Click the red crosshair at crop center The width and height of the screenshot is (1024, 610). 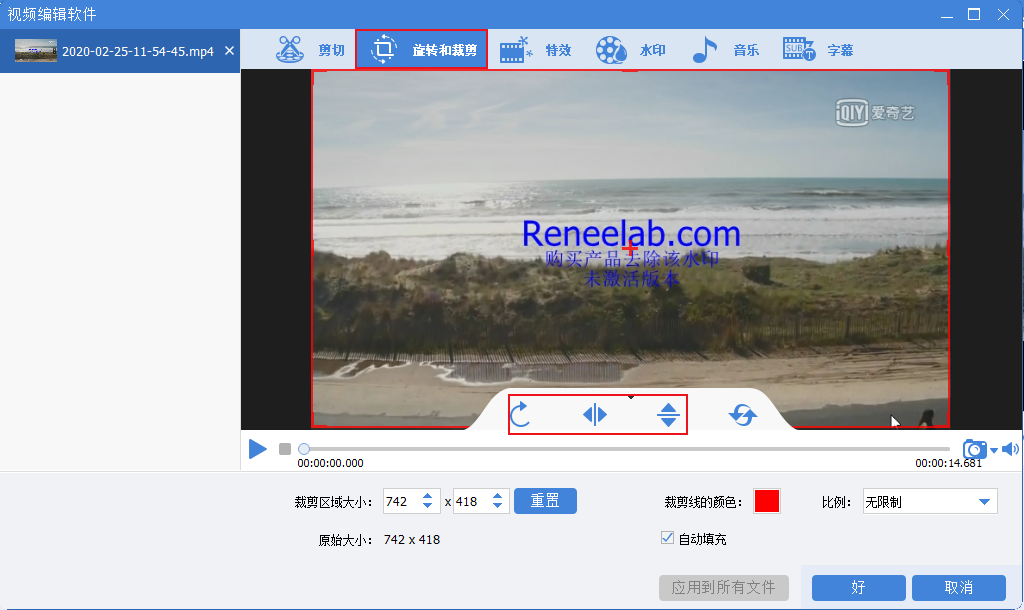point(630,248)
